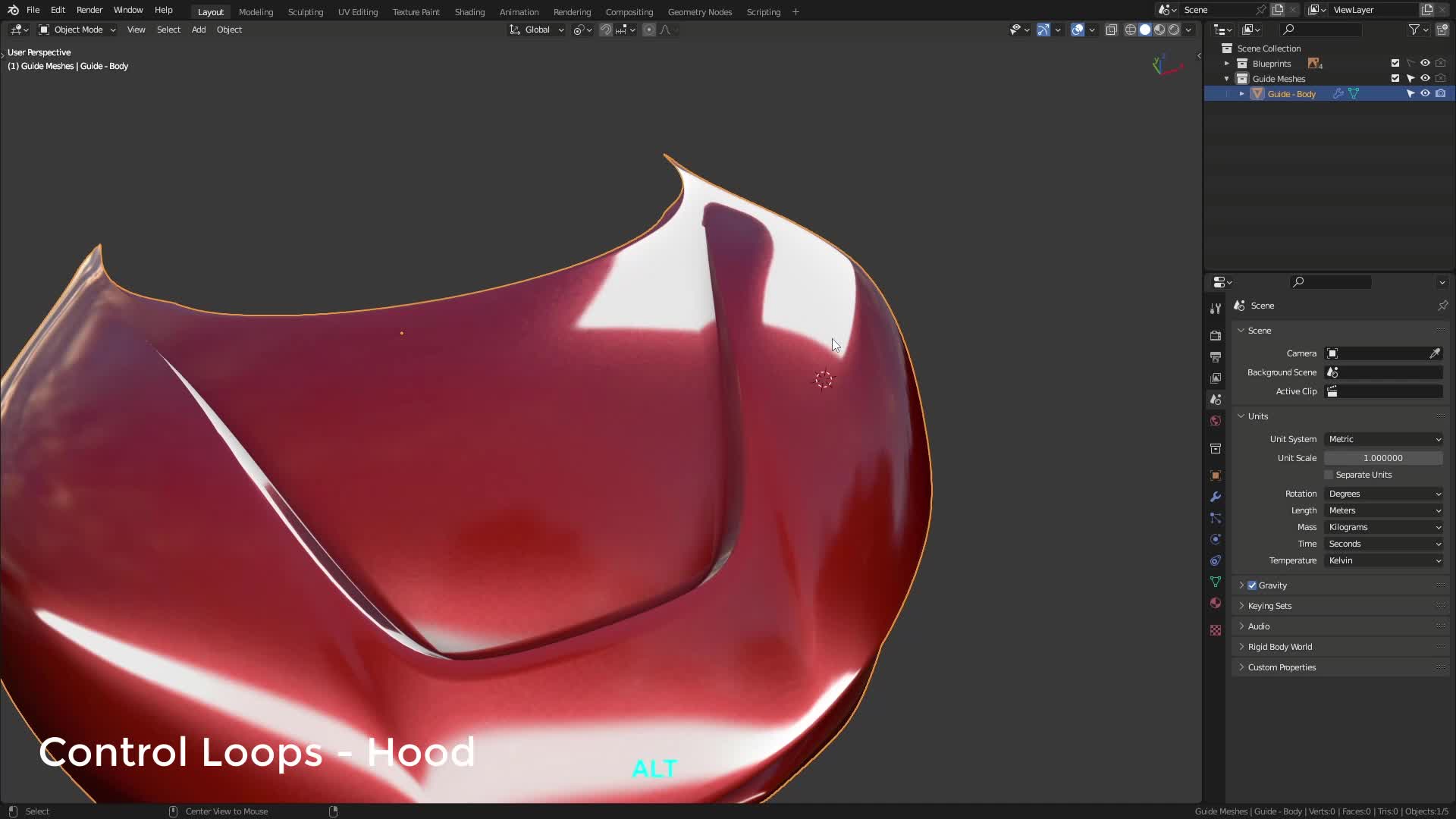
Task: Switch viewport to Material Preview shading
Action: (1159, 30)
